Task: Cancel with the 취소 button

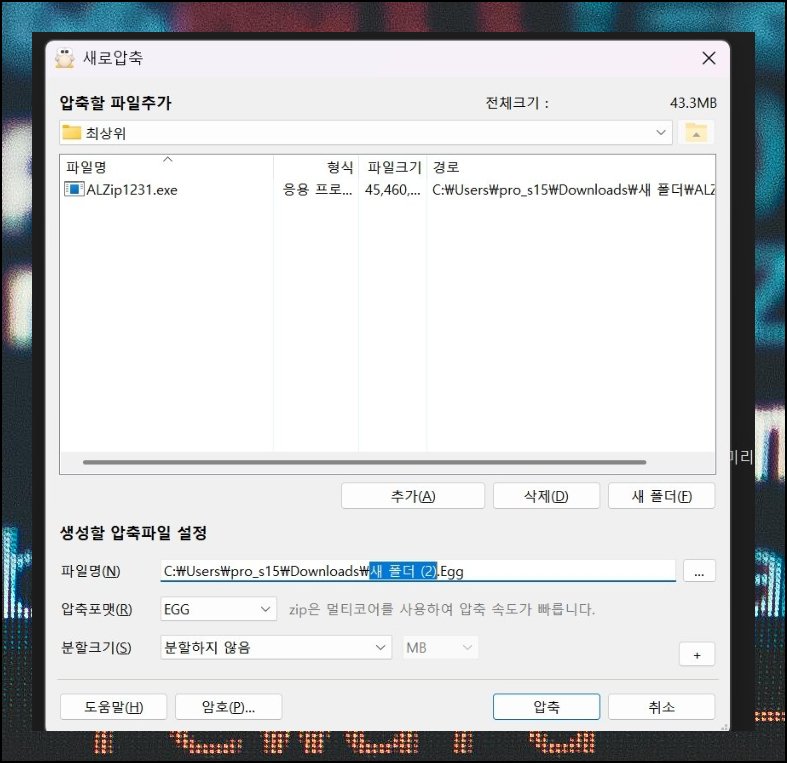Action: coord(662,707)
